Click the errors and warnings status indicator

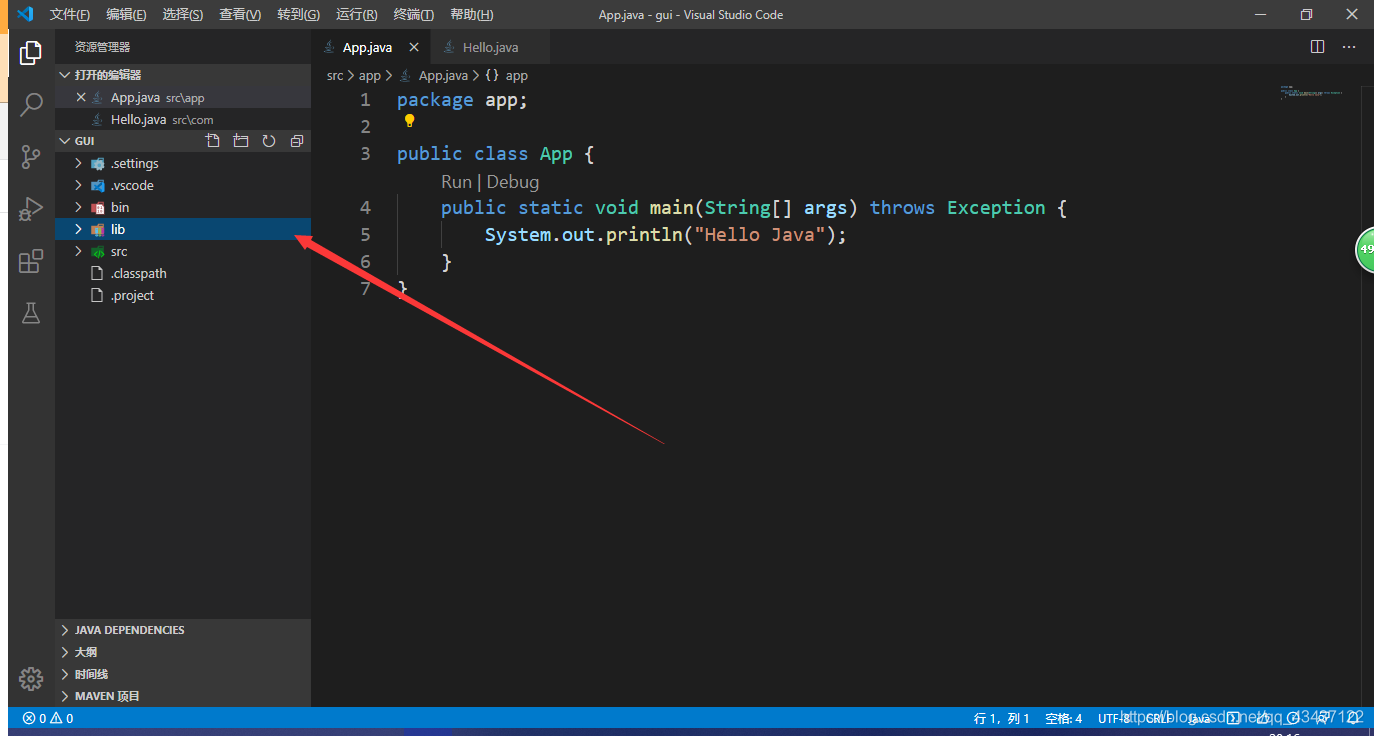(x=47, y=718)
